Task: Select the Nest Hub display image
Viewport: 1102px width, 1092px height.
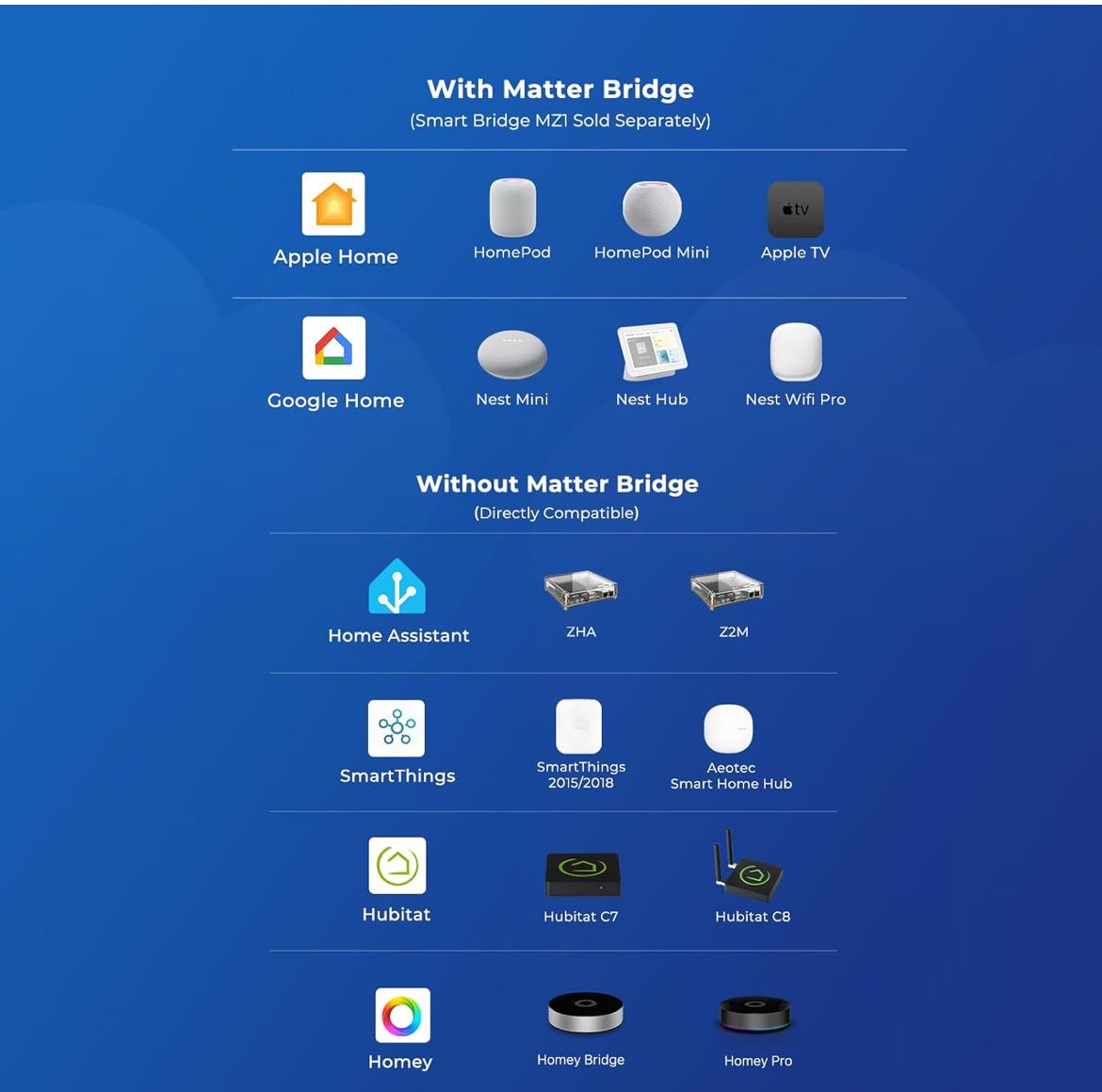Action: coord(652,350)
